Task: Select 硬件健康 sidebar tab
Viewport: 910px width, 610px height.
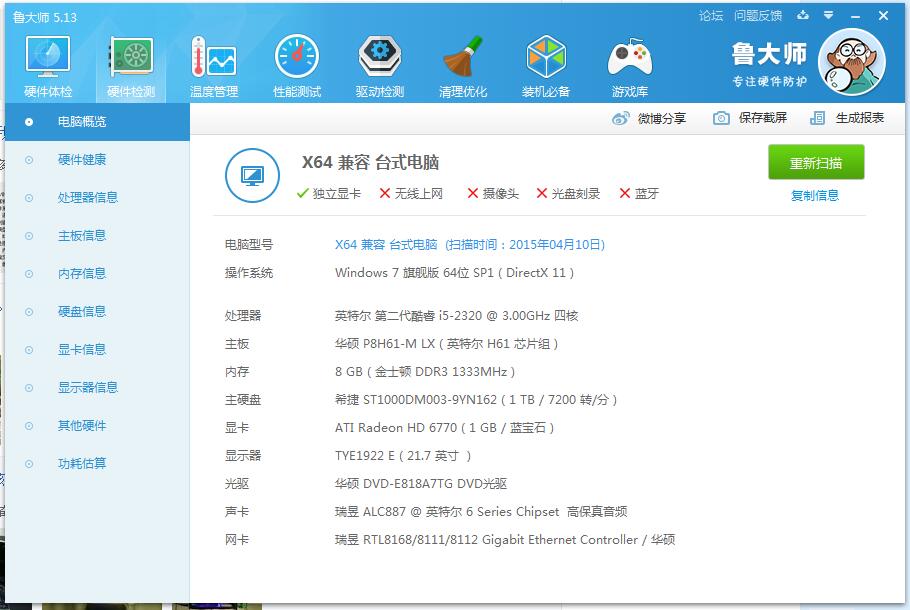Action: coord(97,160)
